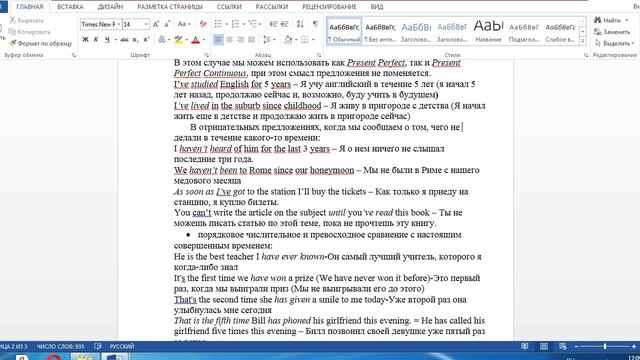
Task: Toggle bulleted list
Action: [x=218, y=24]
